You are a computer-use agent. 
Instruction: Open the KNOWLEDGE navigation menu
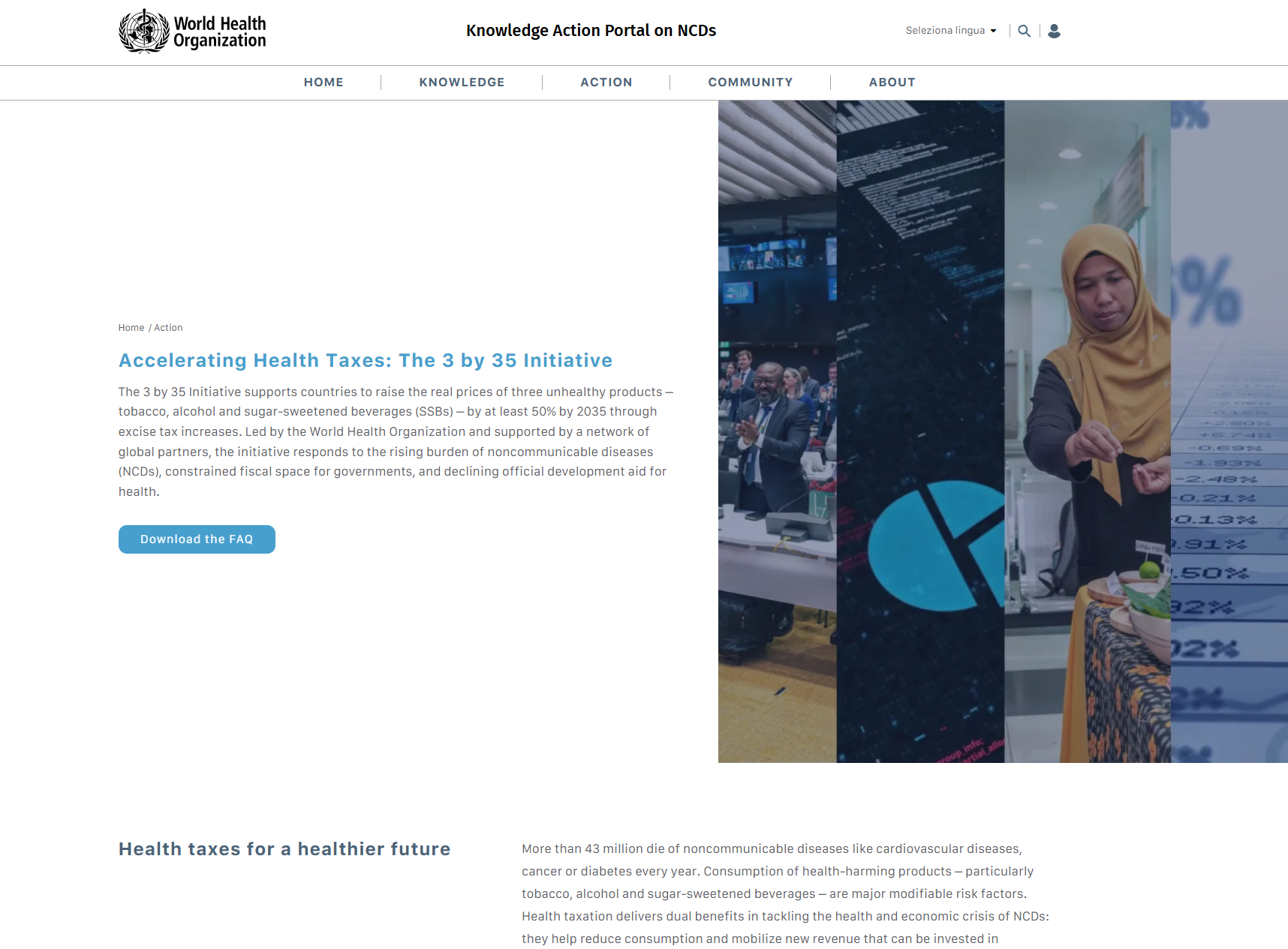(462, 83)
